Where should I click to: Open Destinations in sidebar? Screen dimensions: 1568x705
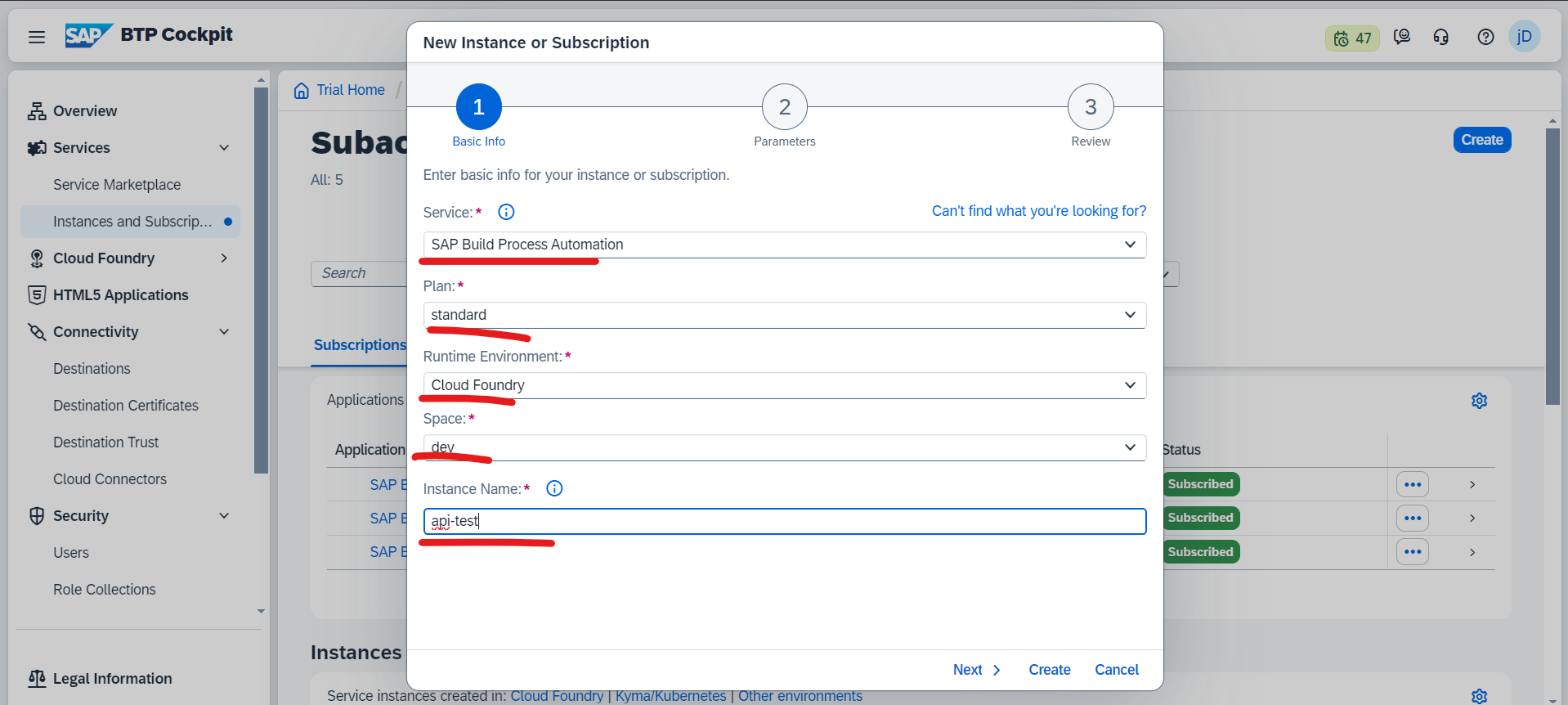(92, 369)
